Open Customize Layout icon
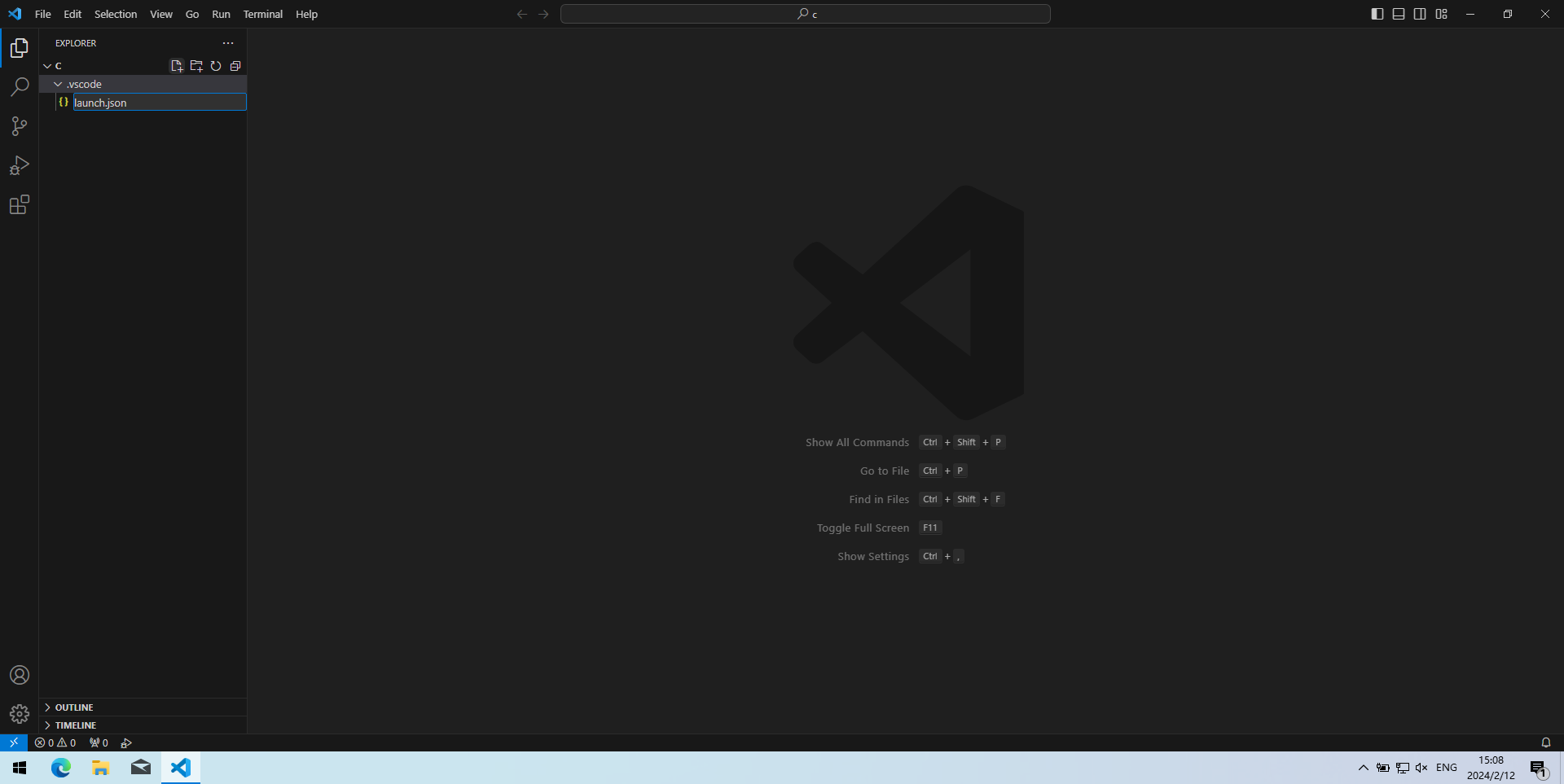The height and width of the screenshot is (784, 1564). [1442, 14]
